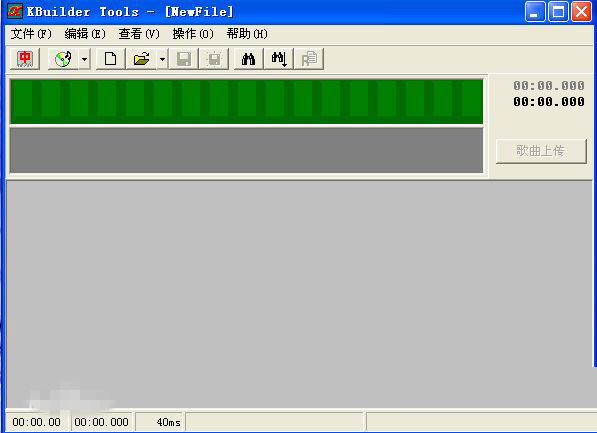Open the 操作(O) menu
This screenshot has width=597, height=433.
[193, 34]
